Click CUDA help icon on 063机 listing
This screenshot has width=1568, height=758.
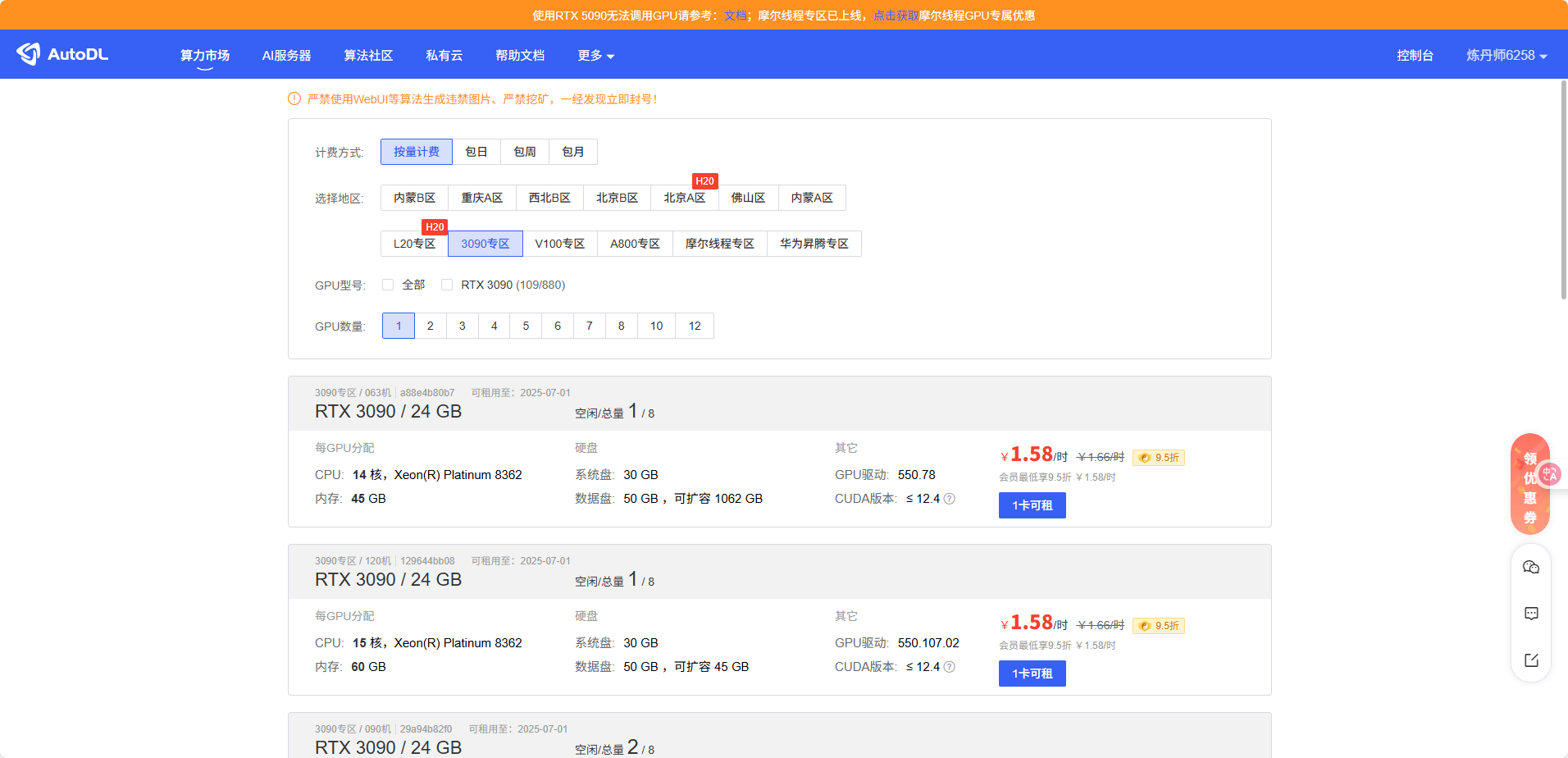click(950, 499)
